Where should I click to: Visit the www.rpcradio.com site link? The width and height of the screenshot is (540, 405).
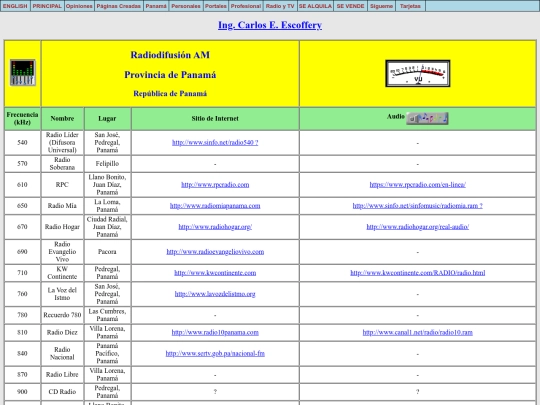coord(215,185)
